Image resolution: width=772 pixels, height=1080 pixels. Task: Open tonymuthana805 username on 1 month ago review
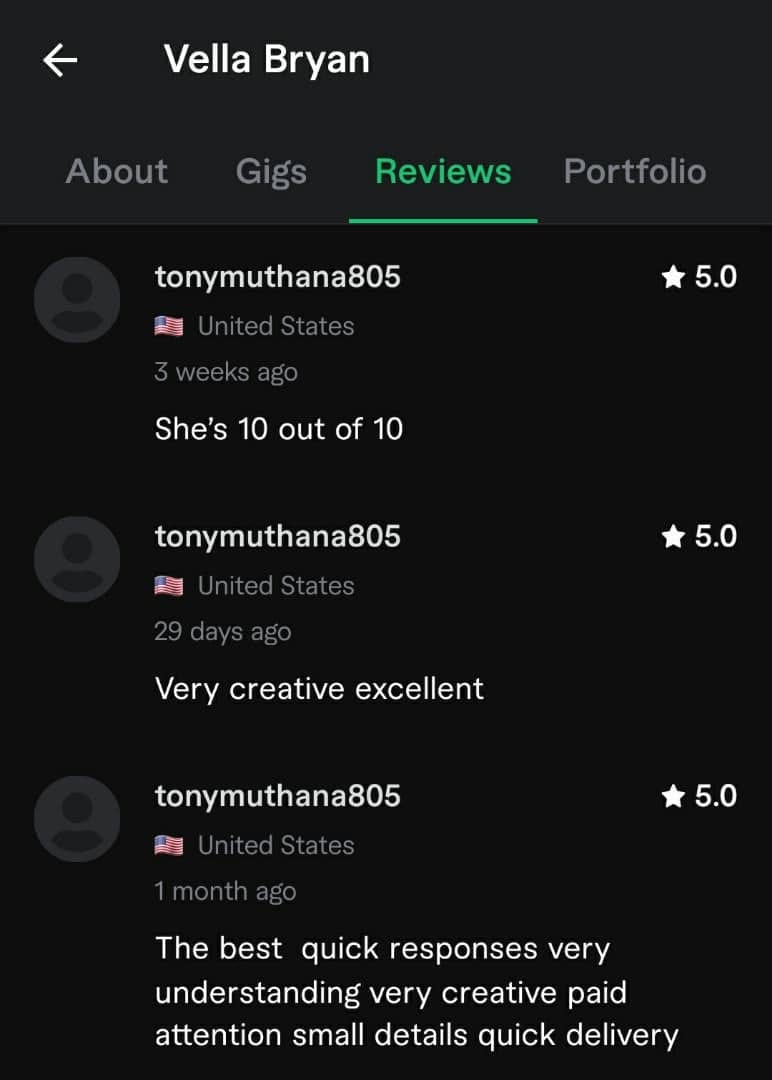[278, 796]
